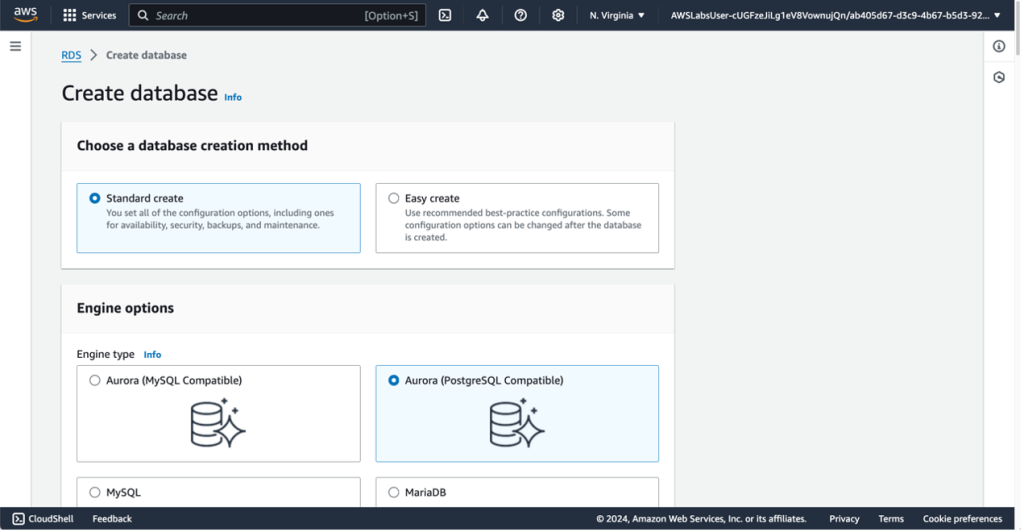1024x532 pixels.
Task: Open the Services grid menu
Action: tap(69, 15)
